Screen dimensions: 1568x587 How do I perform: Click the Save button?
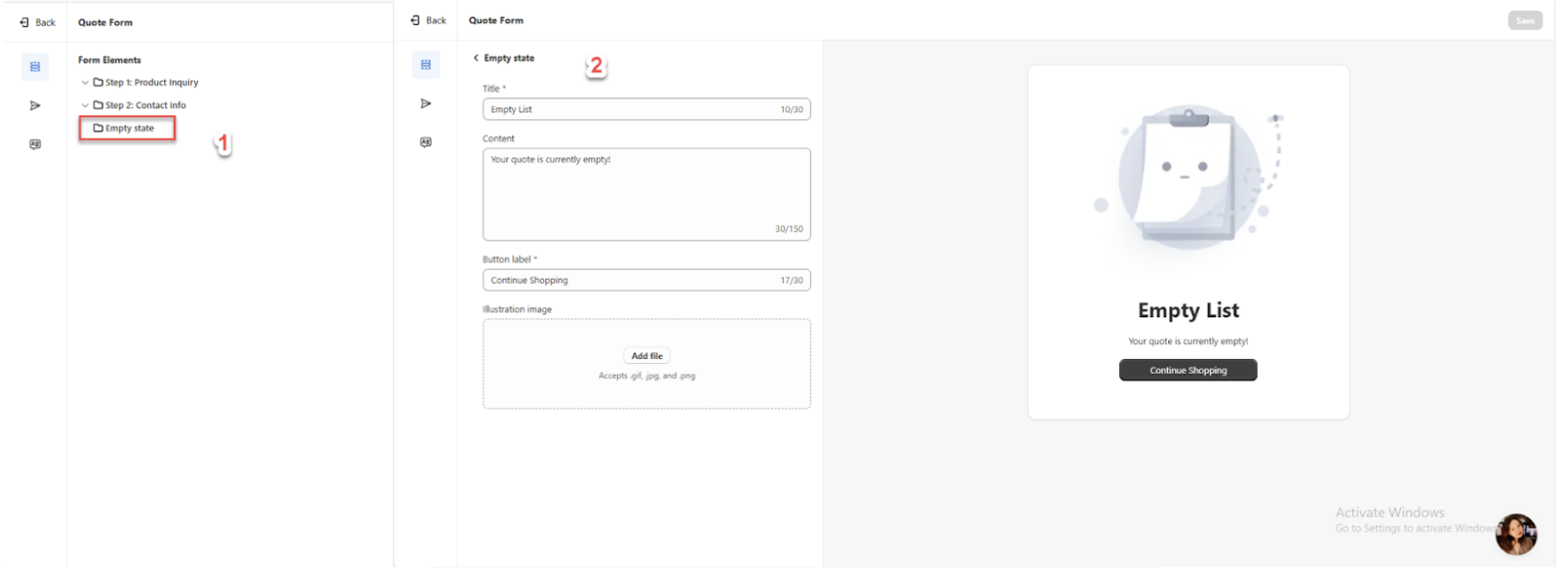[1524, 21]
